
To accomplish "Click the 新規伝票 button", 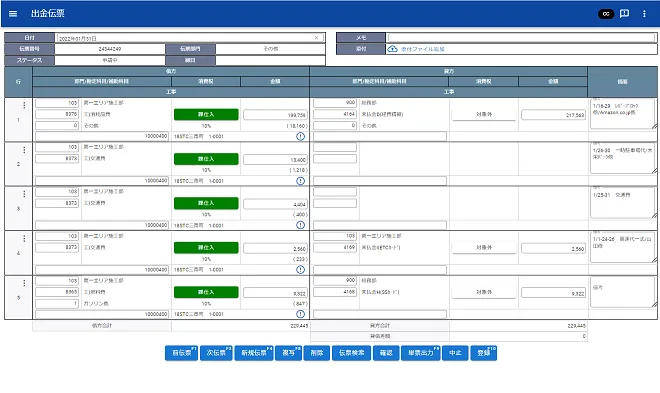I will point(254,353).
